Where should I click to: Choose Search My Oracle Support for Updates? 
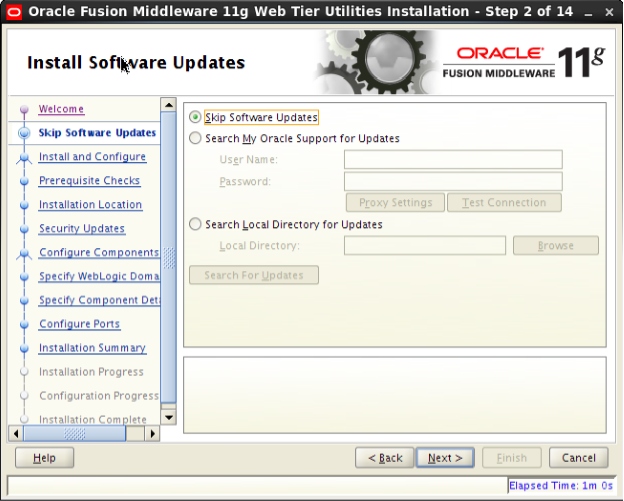(x=195, y=138)
